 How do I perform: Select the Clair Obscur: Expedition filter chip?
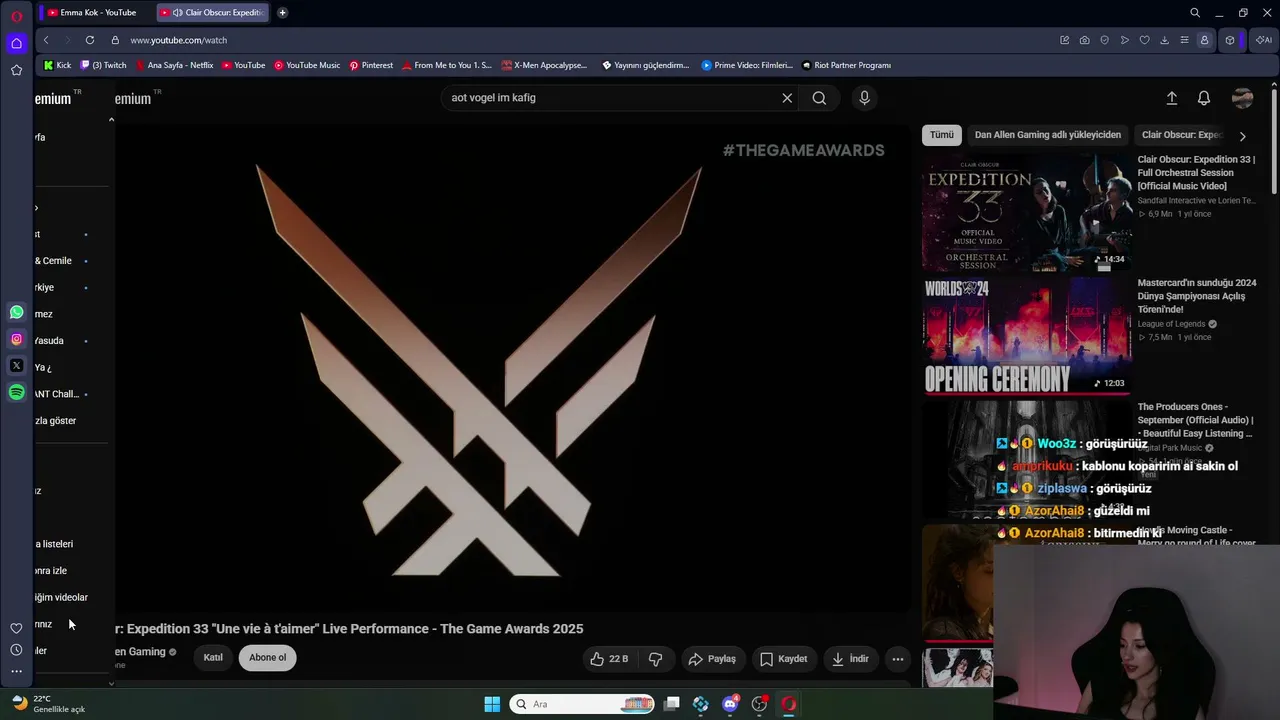[1183, 135]
